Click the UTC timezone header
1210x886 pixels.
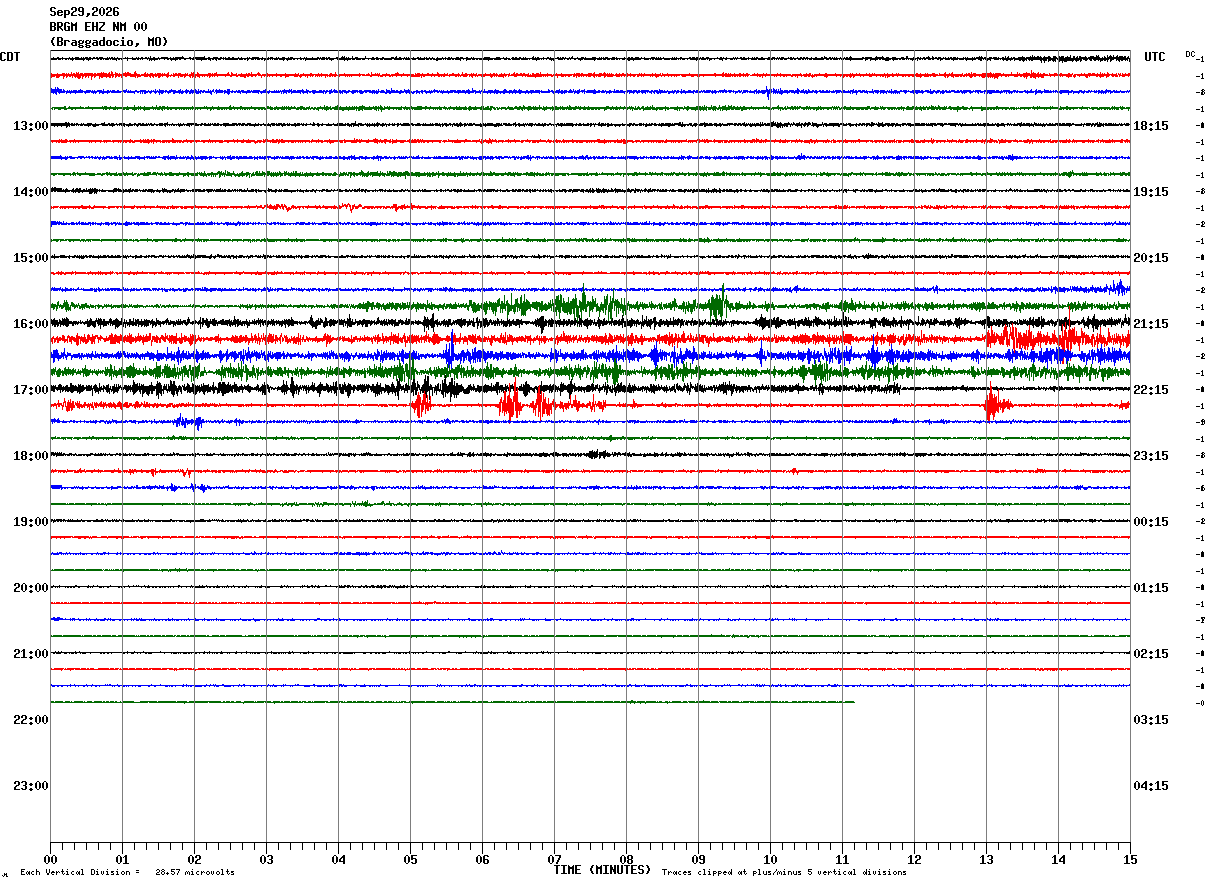click(1155, 57)
